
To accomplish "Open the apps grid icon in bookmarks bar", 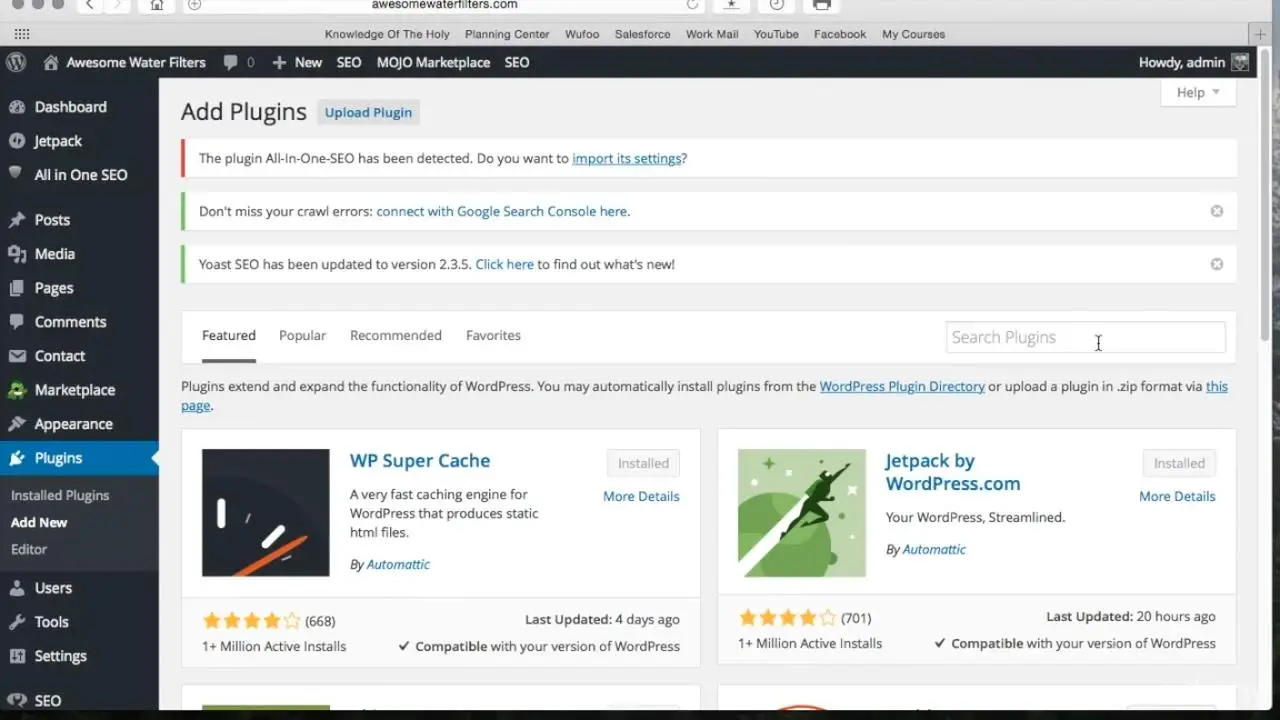I will [21, 34].
